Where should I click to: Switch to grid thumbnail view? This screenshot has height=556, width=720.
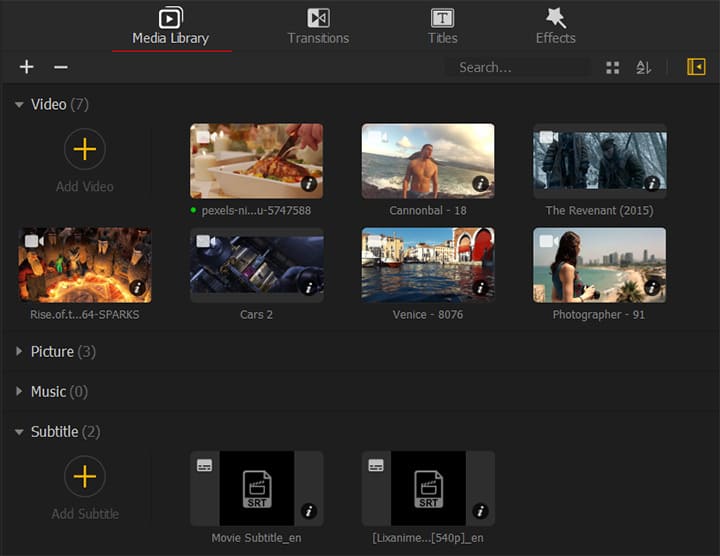point(612,67)
